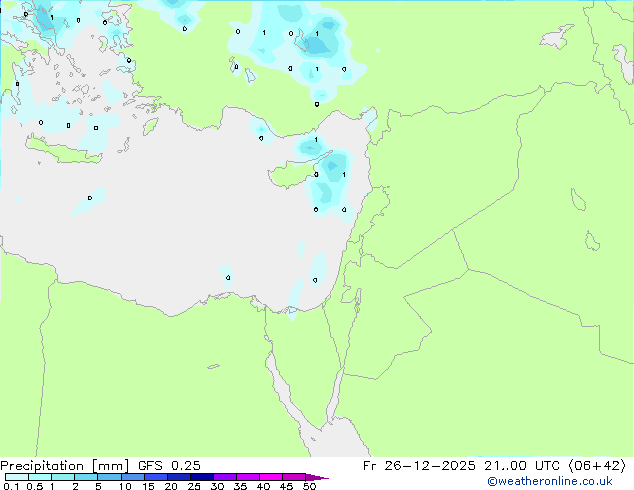
Task: Click the 'GFS 0.25' model label
Action: tap(169, 466)
